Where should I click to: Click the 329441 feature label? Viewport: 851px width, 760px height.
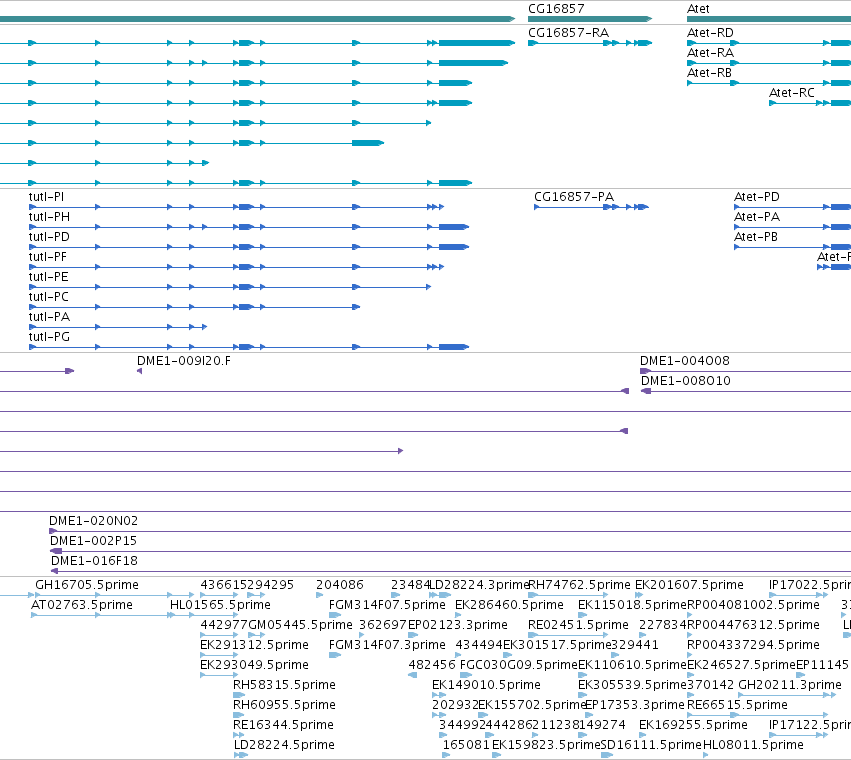(635, 645)
